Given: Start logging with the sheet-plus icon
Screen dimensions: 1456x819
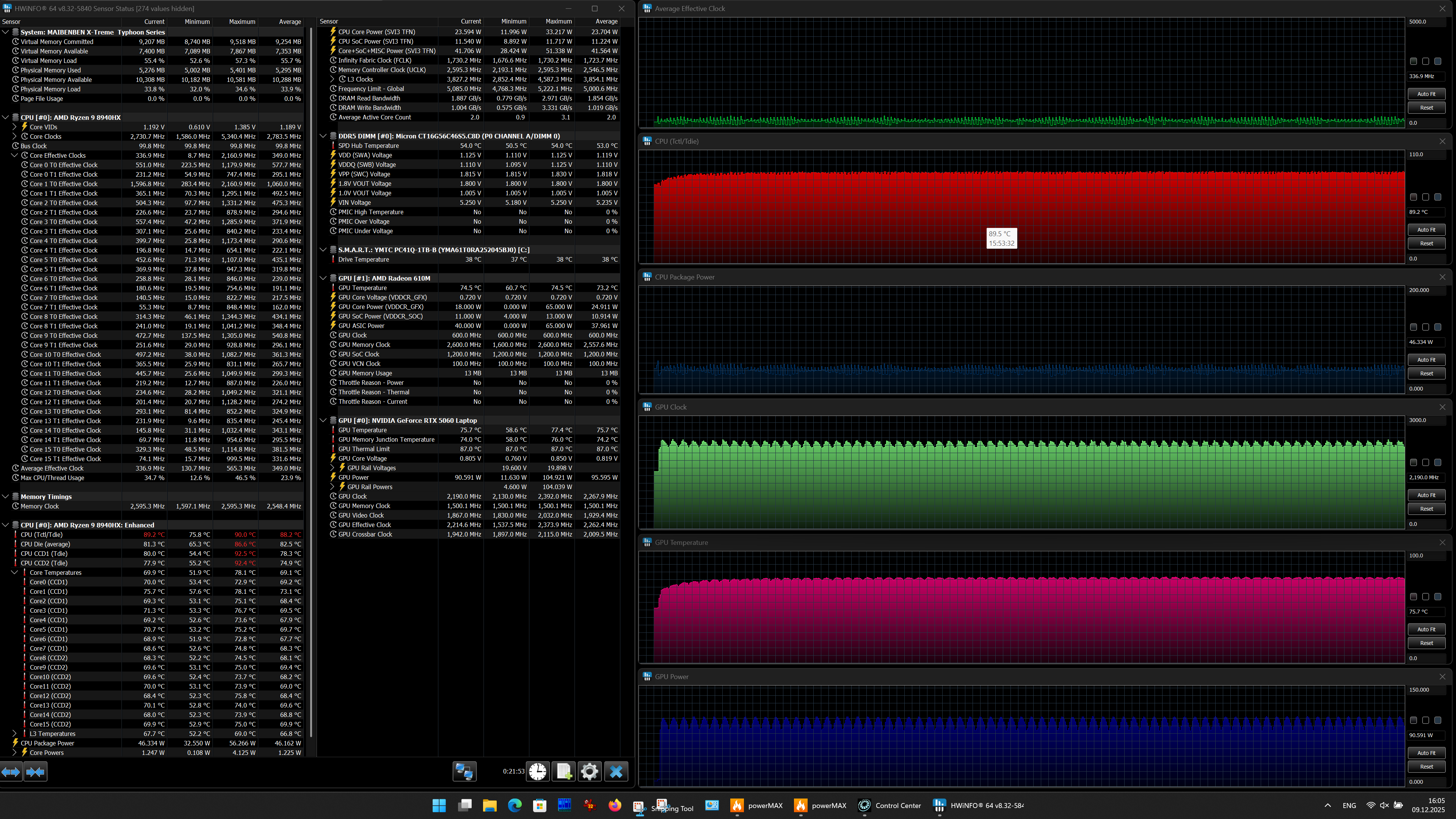Looking at the screenshot, I should click(563, 772).
